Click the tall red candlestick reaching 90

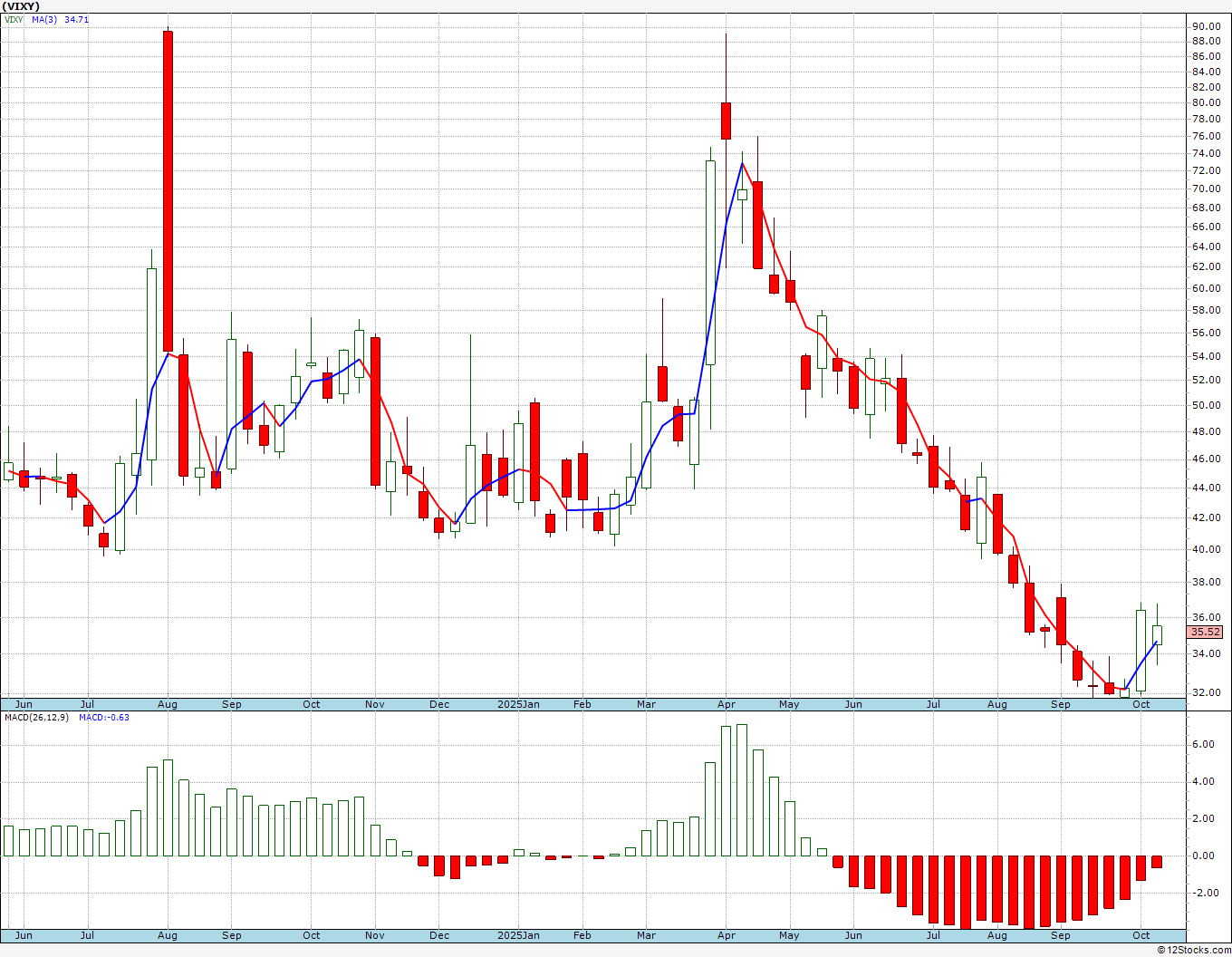click(168, 191)
